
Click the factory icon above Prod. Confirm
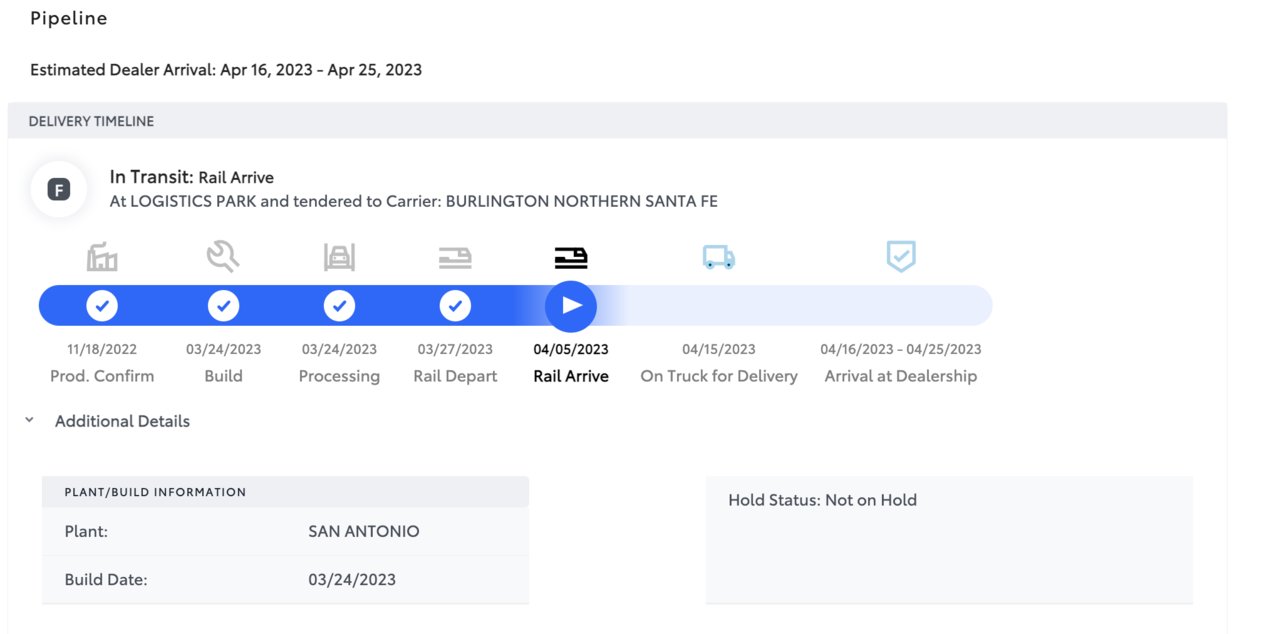[102, 257]
